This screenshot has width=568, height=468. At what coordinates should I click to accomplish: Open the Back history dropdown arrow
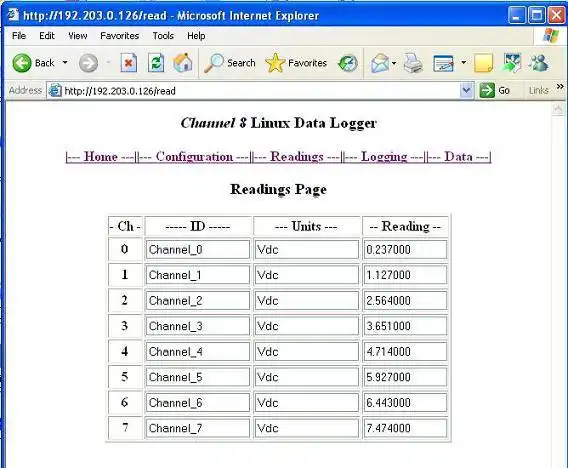click(x=65, y=63)
